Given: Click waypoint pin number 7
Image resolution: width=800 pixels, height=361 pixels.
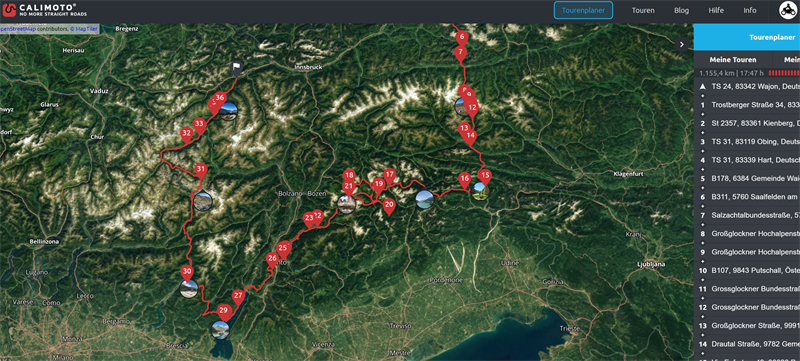Looking at the screenshot, I should point(460,54).
